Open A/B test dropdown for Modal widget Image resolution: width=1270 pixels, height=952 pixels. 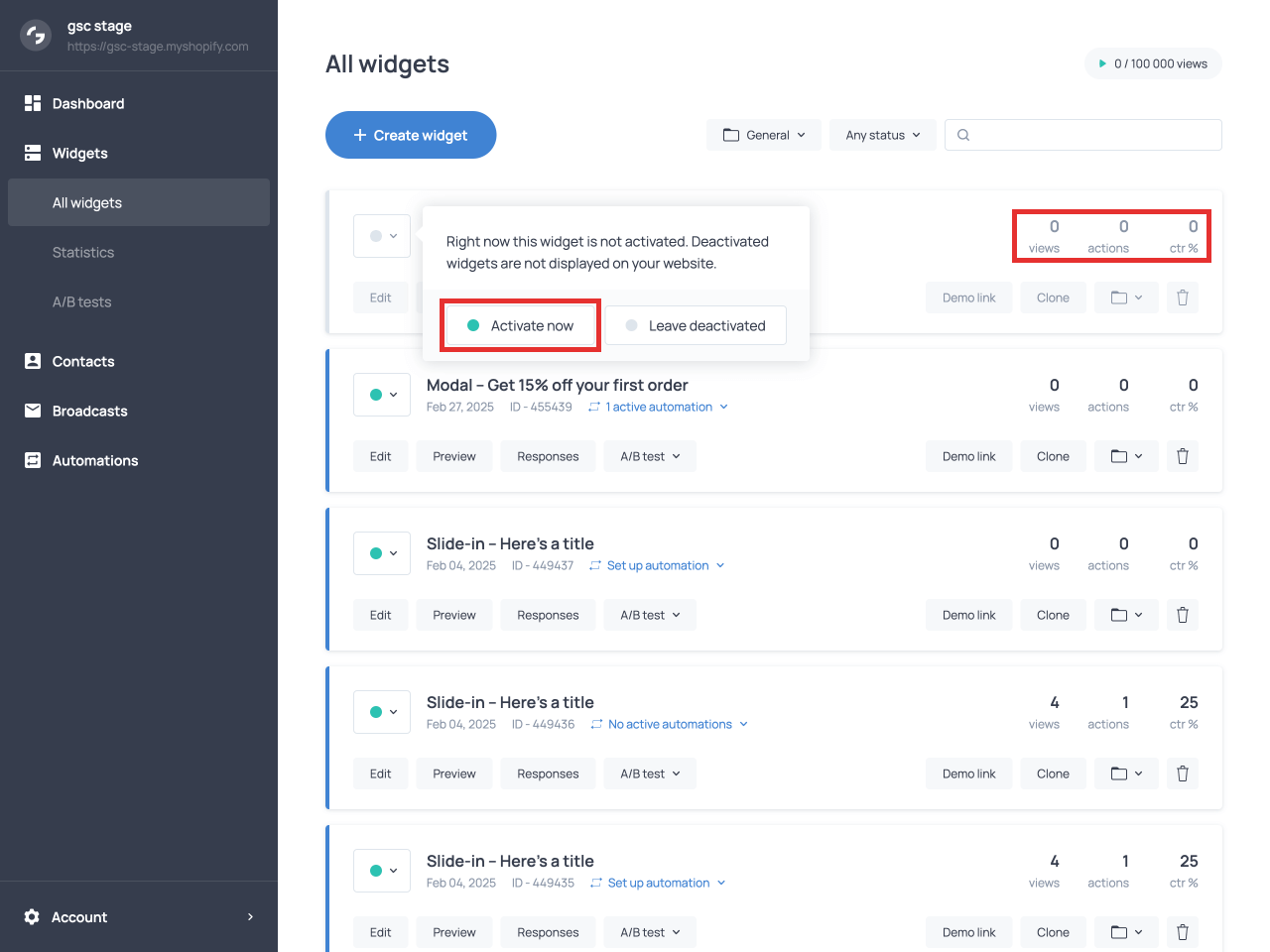tap(650, 456)
